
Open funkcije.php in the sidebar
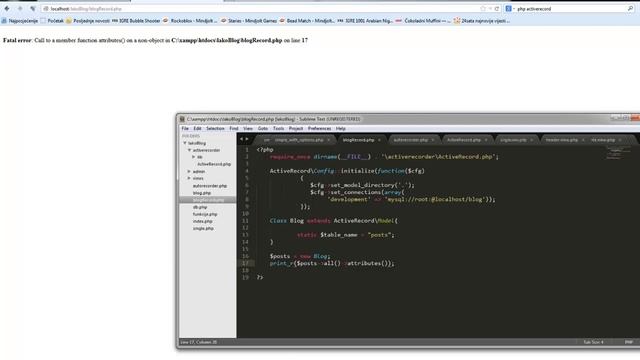pyautogui.click(x=205, y=214)
